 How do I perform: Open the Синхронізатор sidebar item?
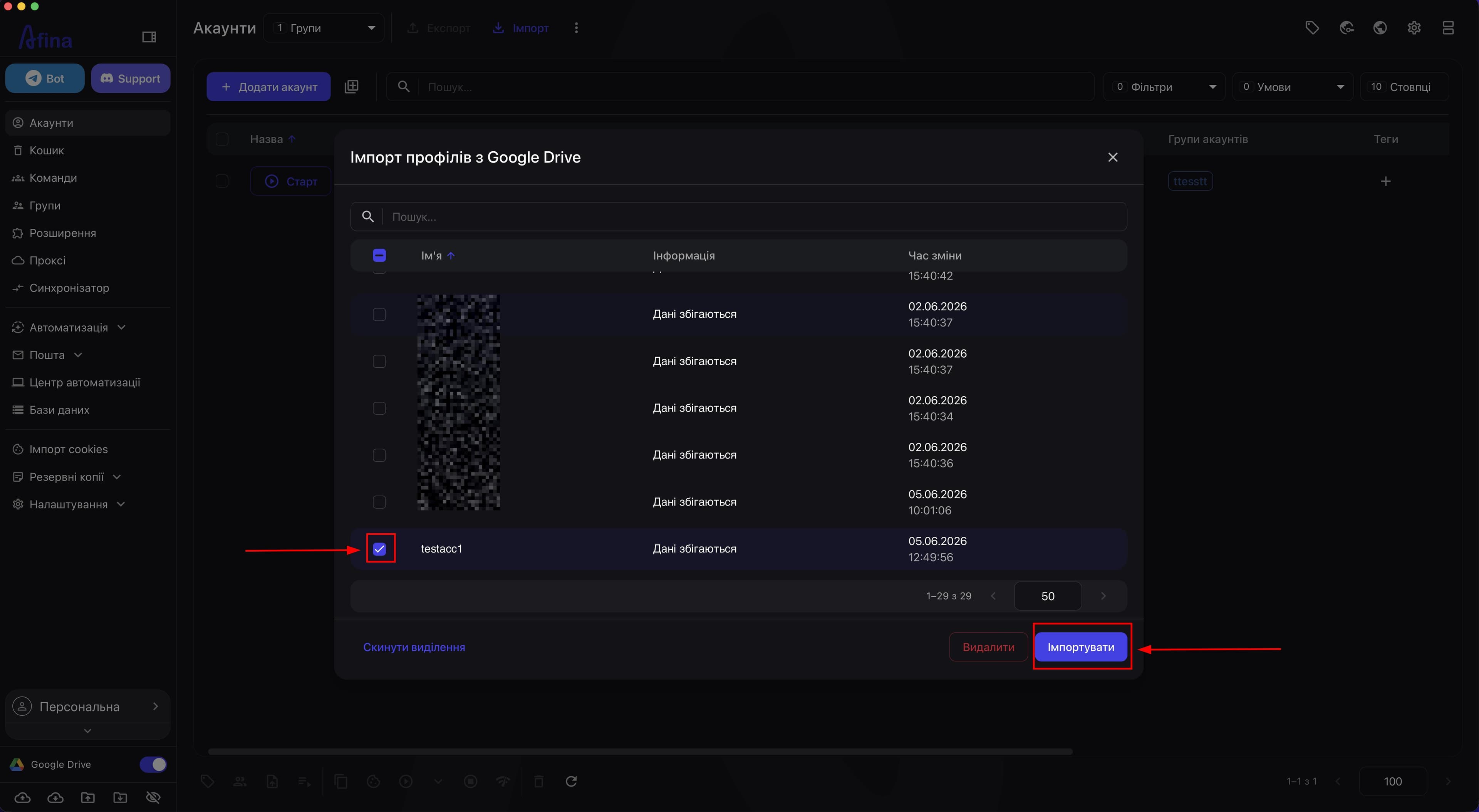(x=88, y=288)
